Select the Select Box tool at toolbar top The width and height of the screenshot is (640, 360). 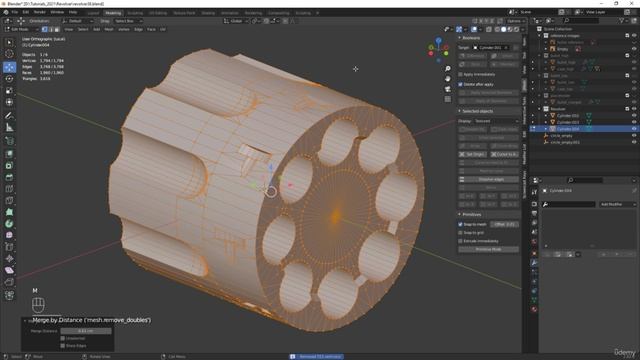click(9, 42)
